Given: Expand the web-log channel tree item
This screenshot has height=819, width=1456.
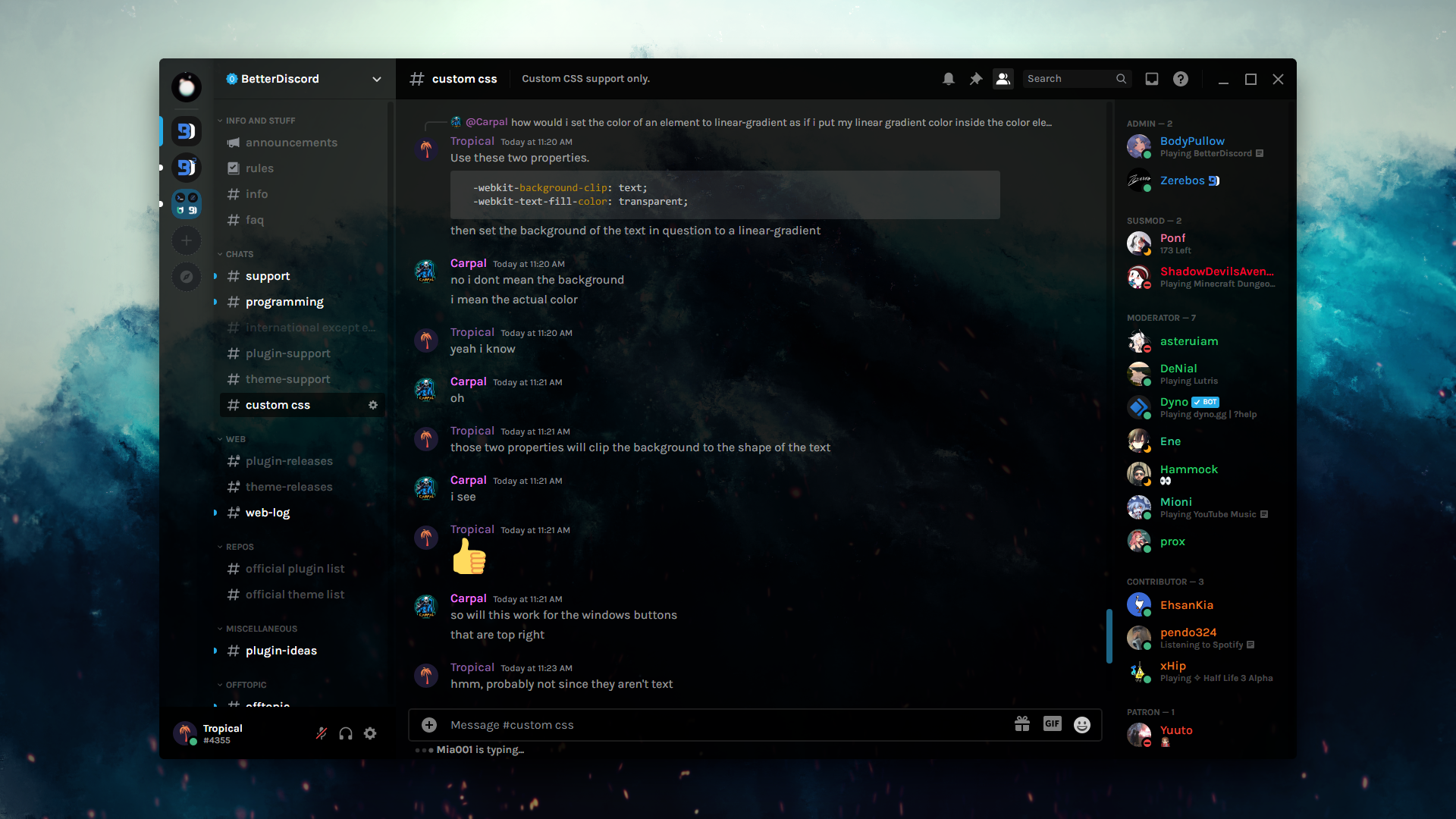Looking at the screenshot, I should point(216,513).
